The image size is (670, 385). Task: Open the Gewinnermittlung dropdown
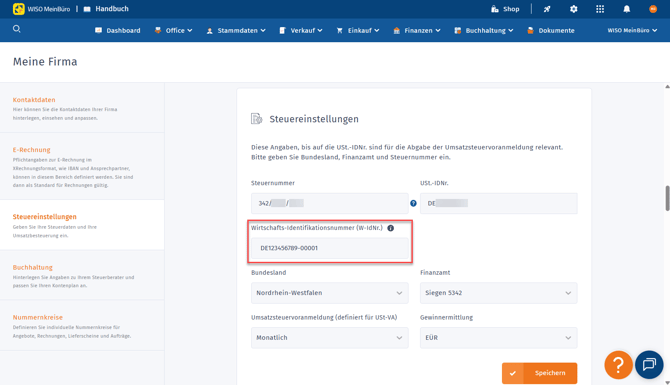499,338
